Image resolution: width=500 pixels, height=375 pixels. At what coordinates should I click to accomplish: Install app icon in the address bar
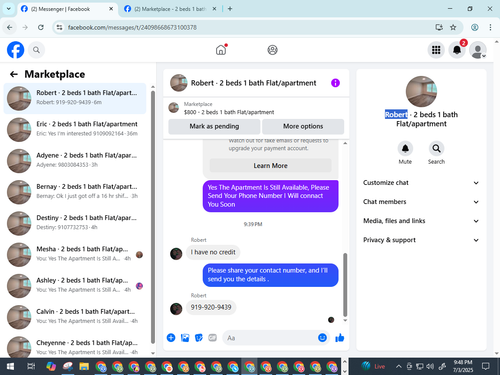pos(439,27)
